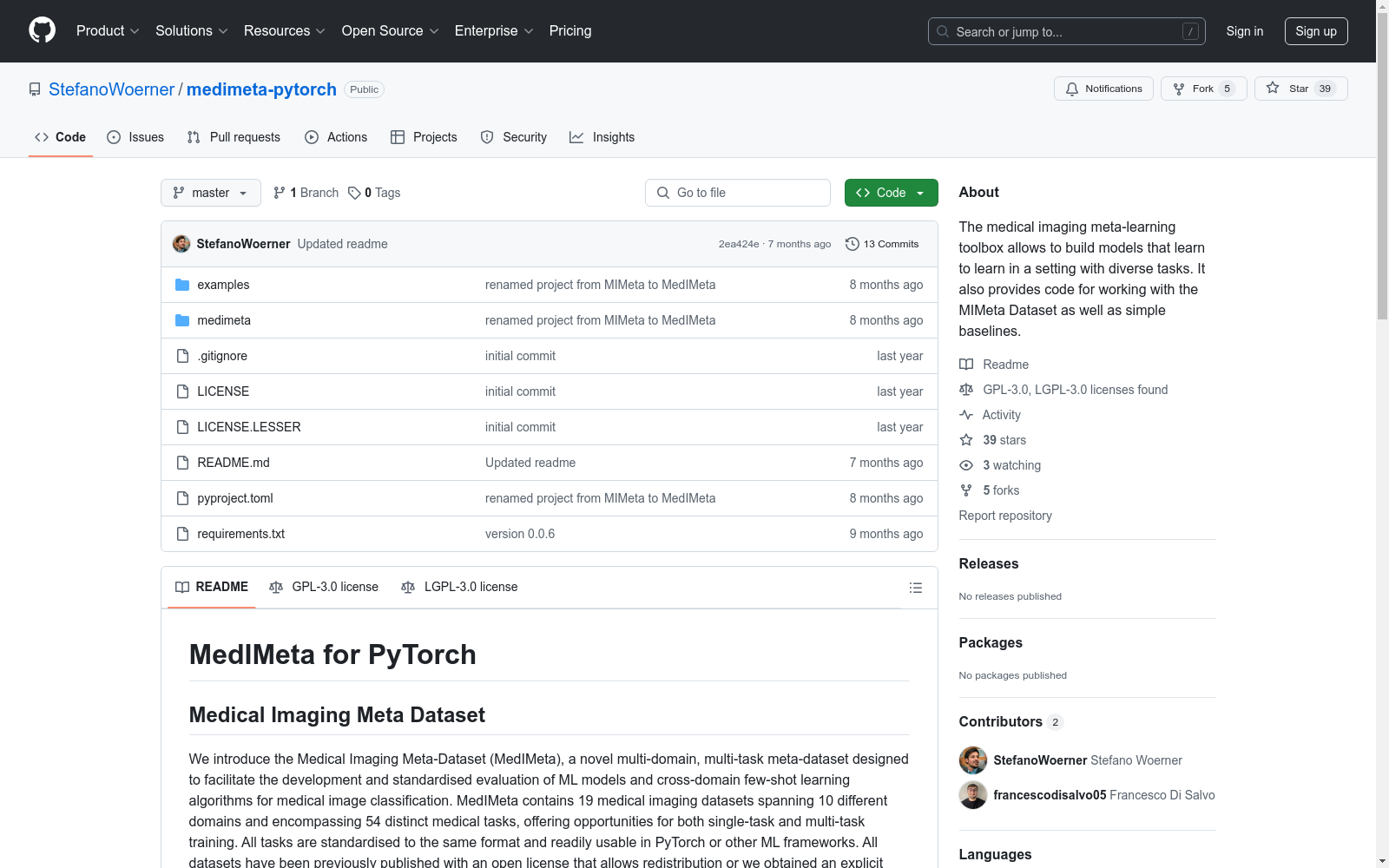The width and height of the screenshot is (1389, 868).
Task: Open the StefanoWoerner contributor avatar
Action: (x=973, y=760)
